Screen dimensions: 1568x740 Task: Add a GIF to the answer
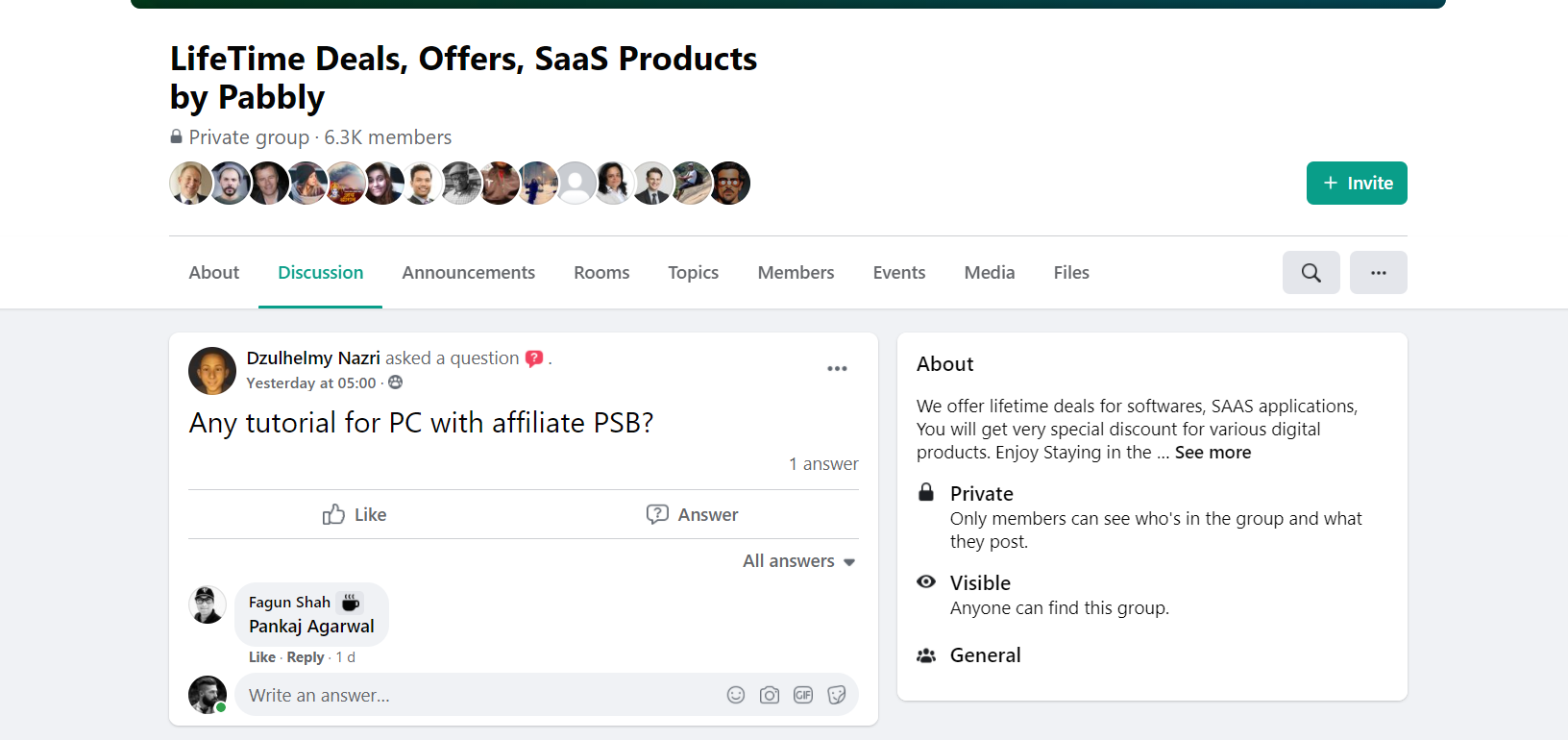click(803, 695)
